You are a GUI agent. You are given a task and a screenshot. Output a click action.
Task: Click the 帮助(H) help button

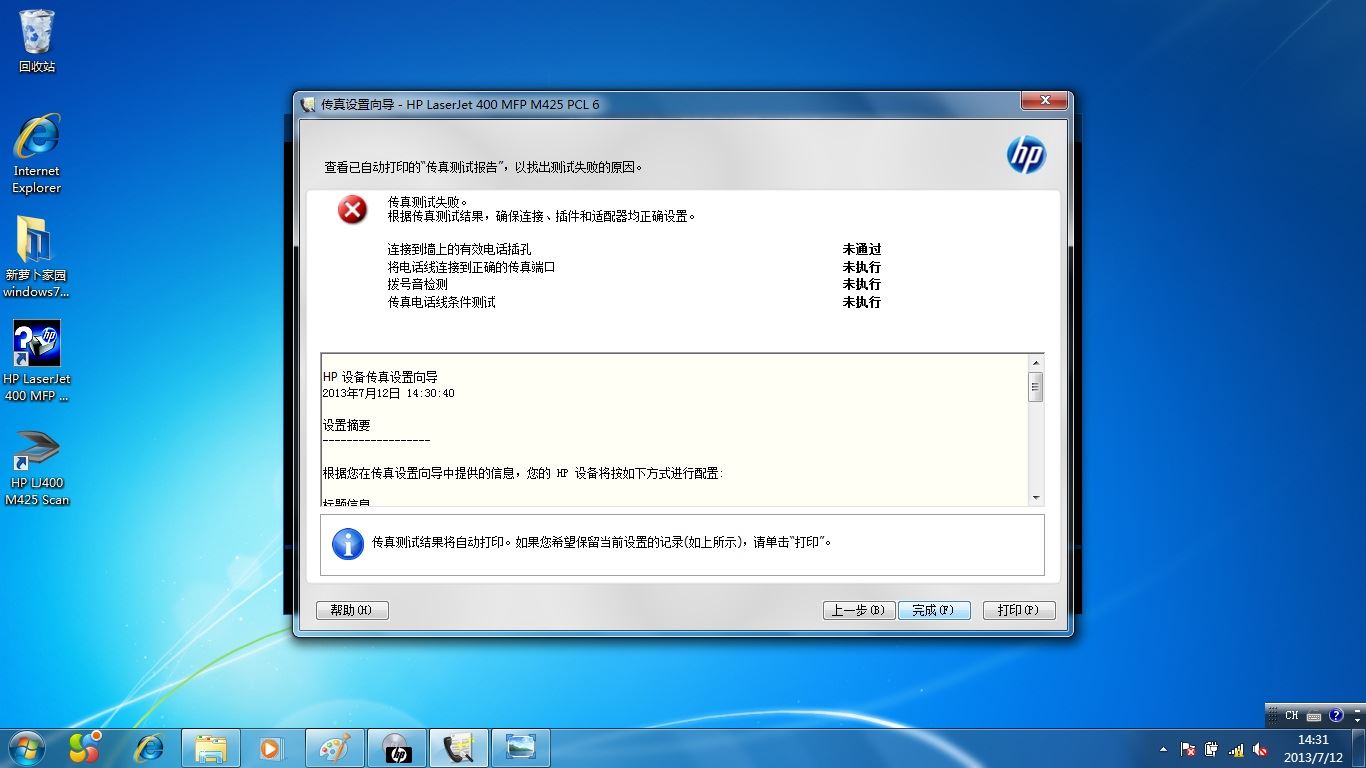[352, 610]
